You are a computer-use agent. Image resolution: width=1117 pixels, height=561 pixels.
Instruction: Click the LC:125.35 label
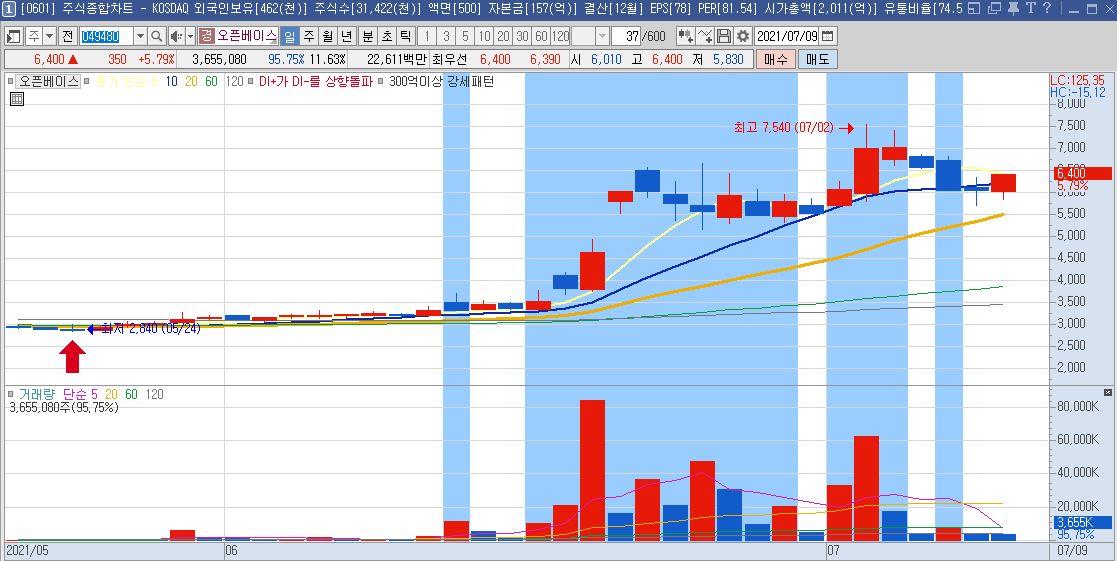click(x=1077, y=80)
